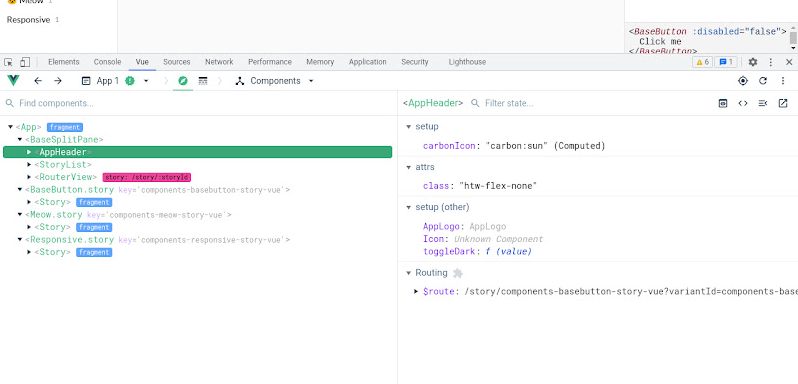Collapse the BaseSplitPane node arrow

[x=20, y=139]
